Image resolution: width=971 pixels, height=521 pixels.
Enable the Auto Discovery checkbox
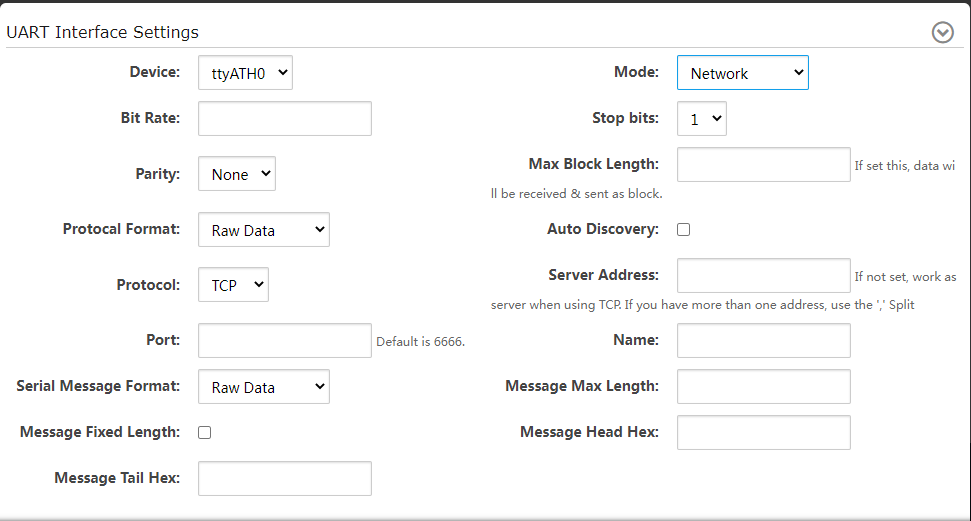click(x=684, y=229)
